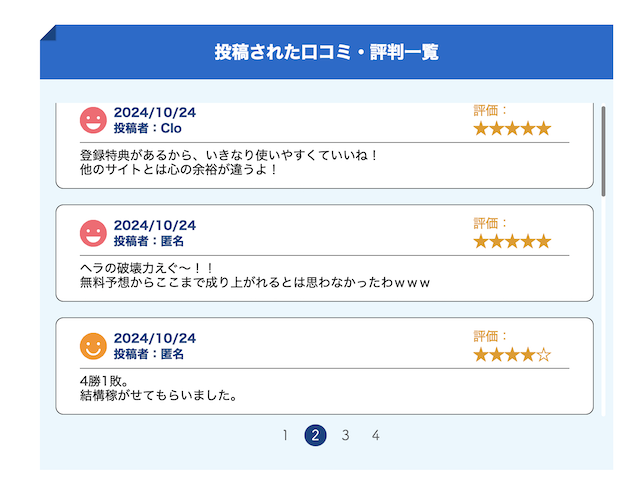Go to review page 1
Viewport: 640px width, 493px height.
pos(285,435)
